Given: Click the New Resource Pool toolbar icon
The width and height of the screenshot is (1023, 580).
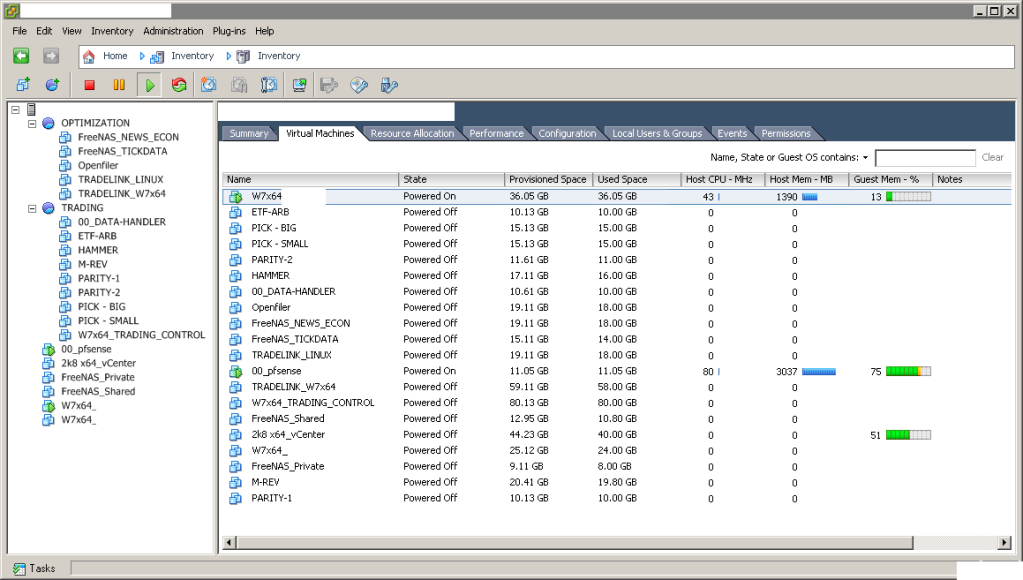Looking at the screenshot, I should (53, 85).
